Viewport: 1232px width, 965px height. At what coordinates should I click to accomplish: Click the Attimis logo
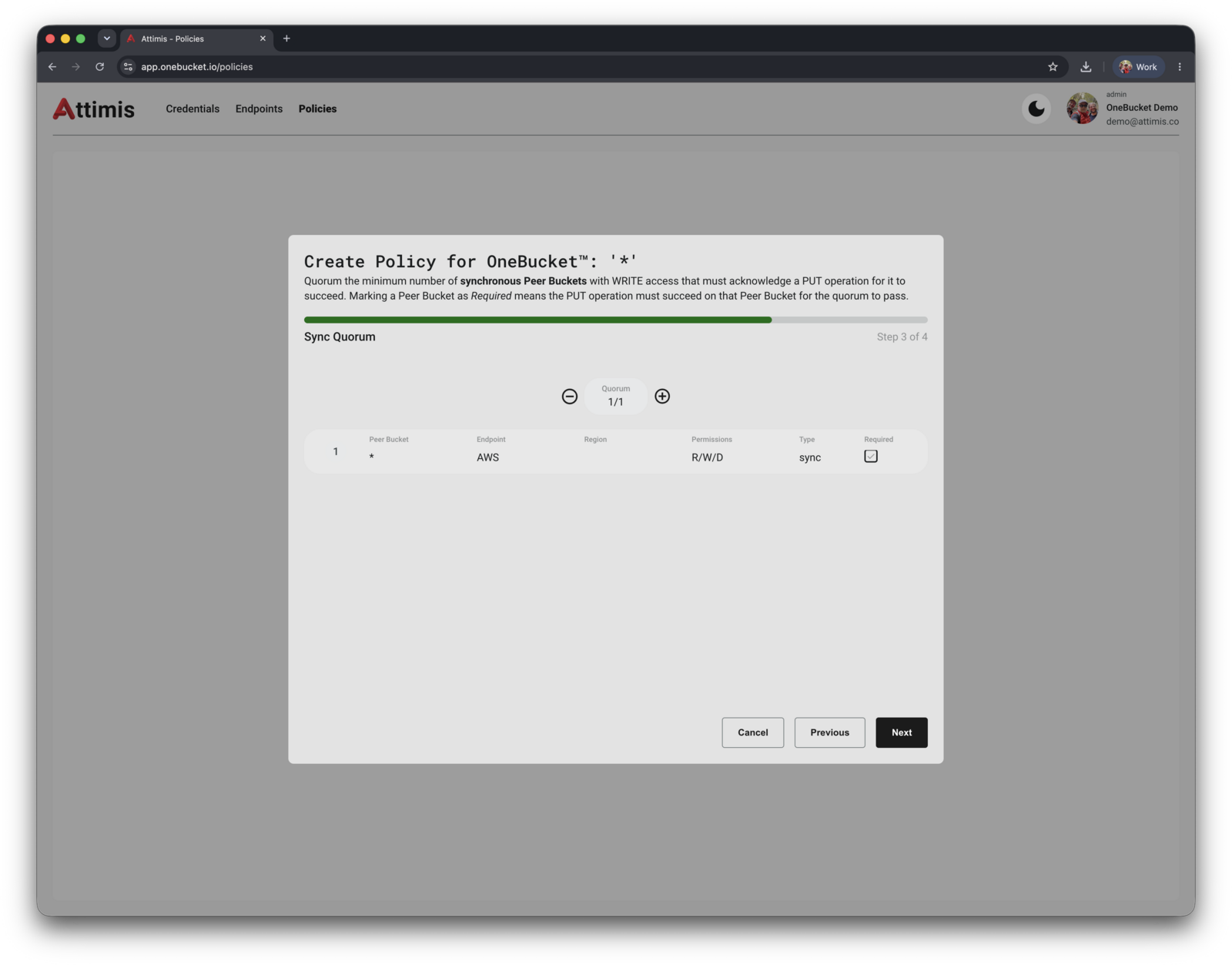click(93, 109)
